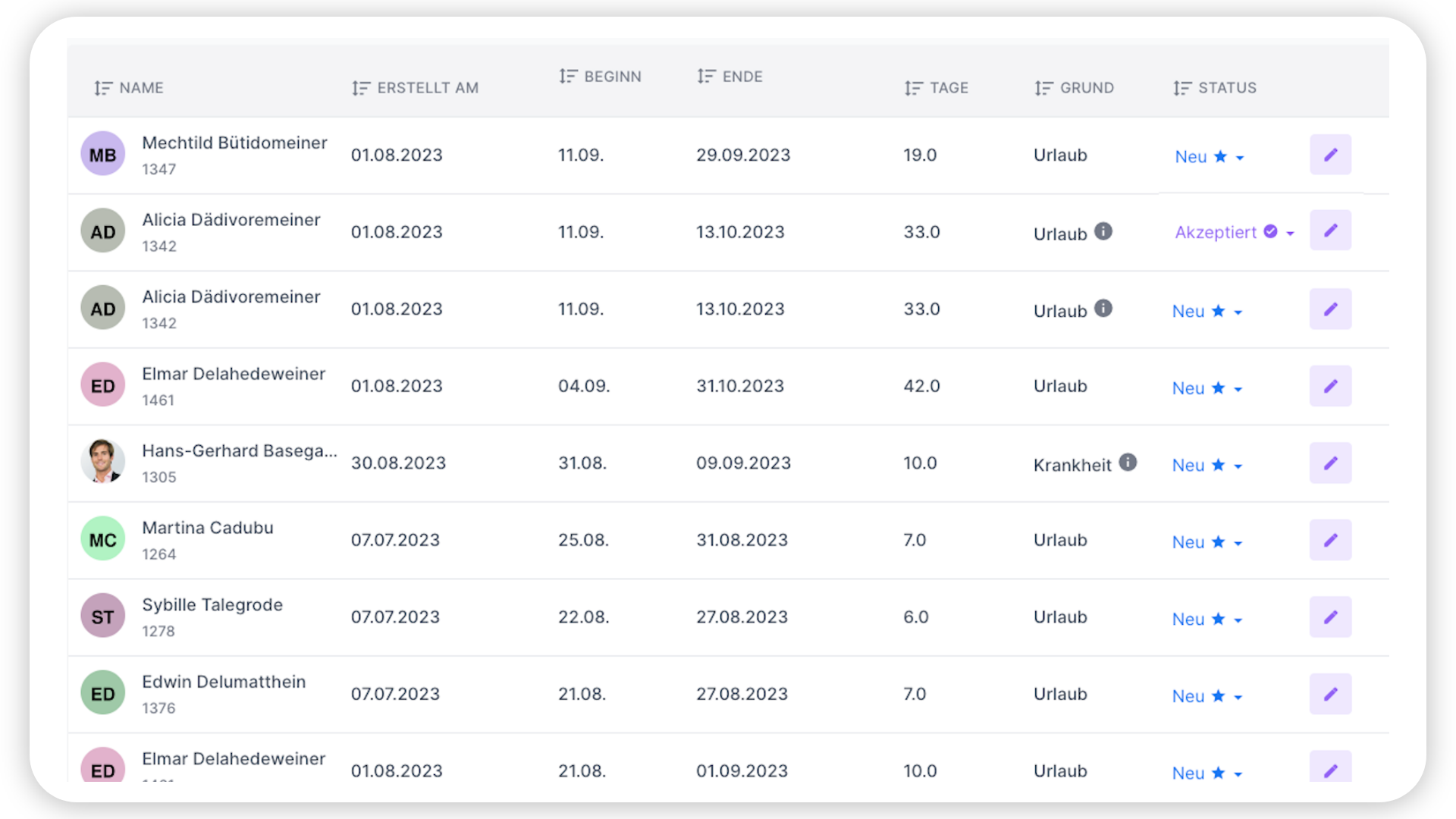Edit Sybille Talegrode's absence entry
The image size is (1456, 819).
pyautogui.click(x=1330, y=617)
